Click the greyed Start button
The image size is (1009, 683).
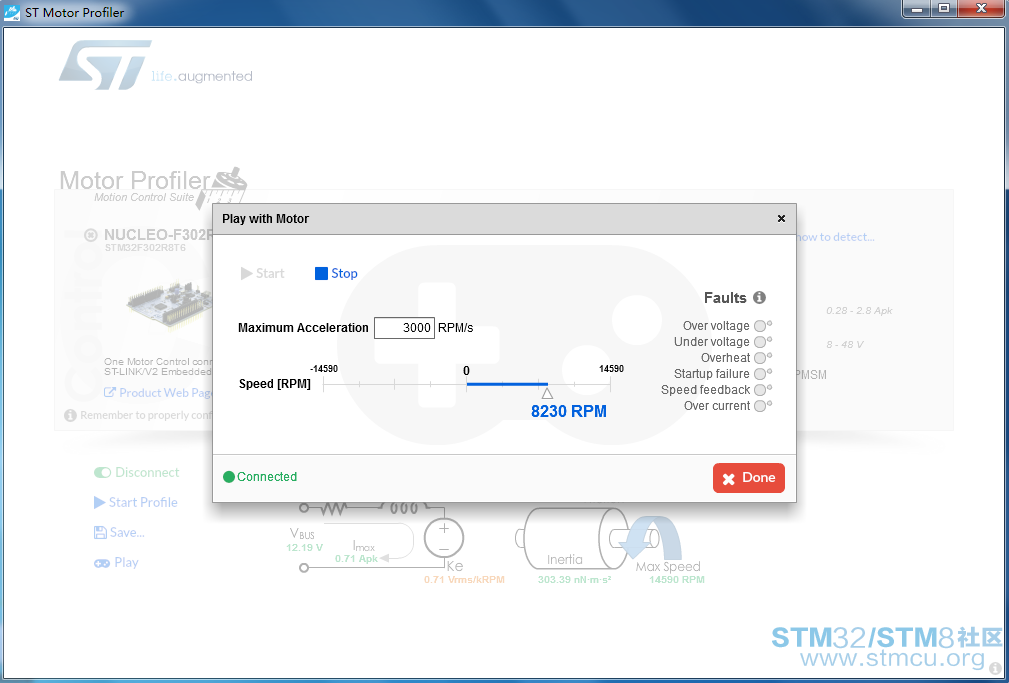[x=263, y=274]
